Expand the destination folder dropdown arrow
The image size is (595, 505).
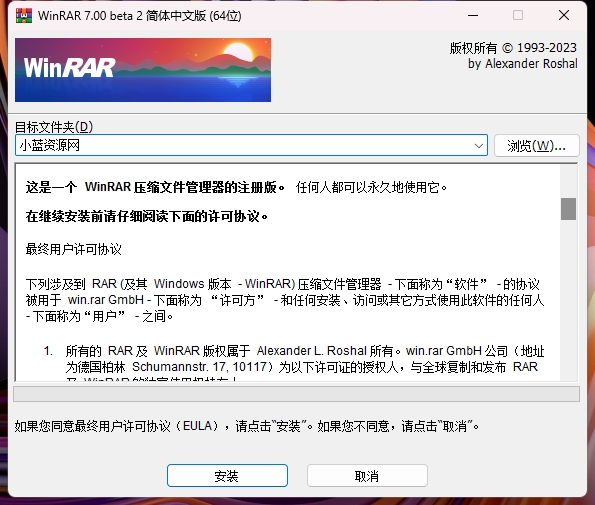[x=479, y=145]
